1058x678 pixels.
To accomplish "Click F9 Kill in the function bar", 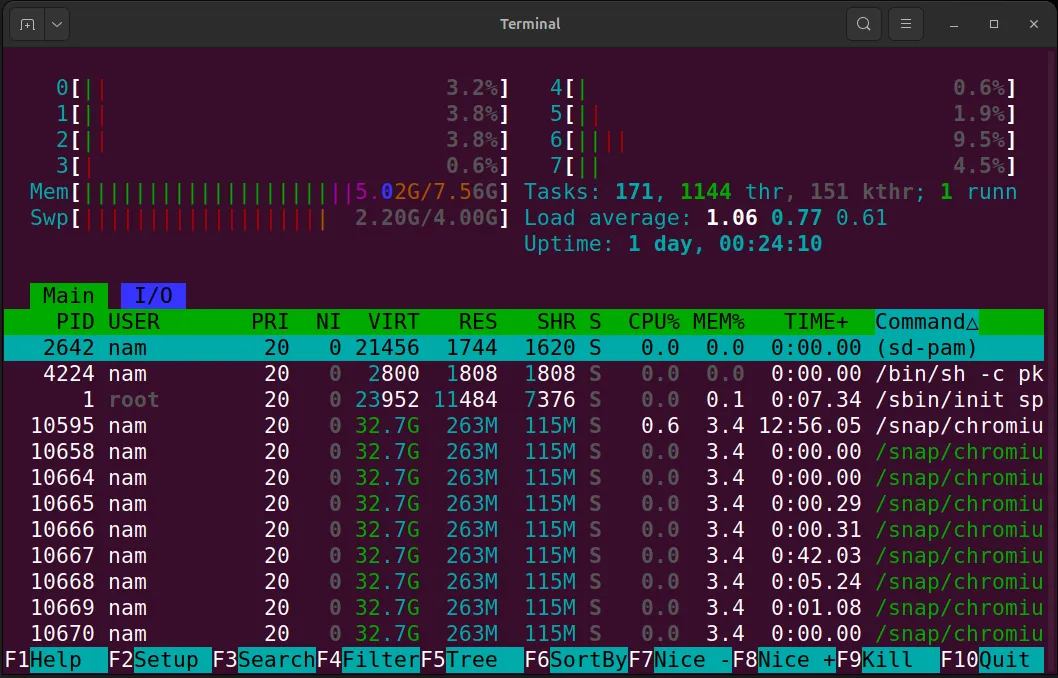I will point(887,660).
